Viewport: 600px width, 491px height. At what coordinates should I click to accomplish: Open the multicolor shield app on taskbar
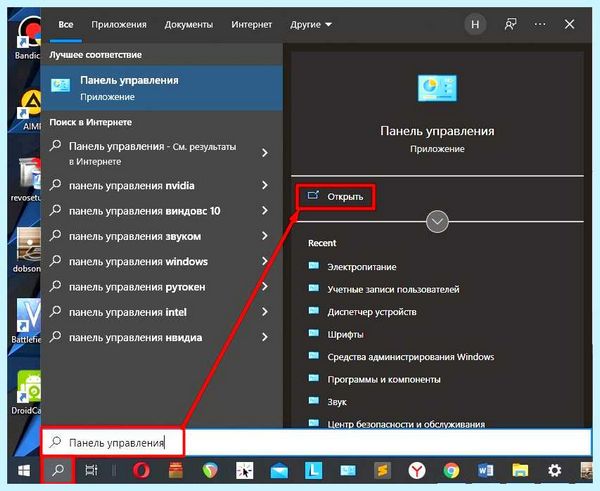coord(210,470)
